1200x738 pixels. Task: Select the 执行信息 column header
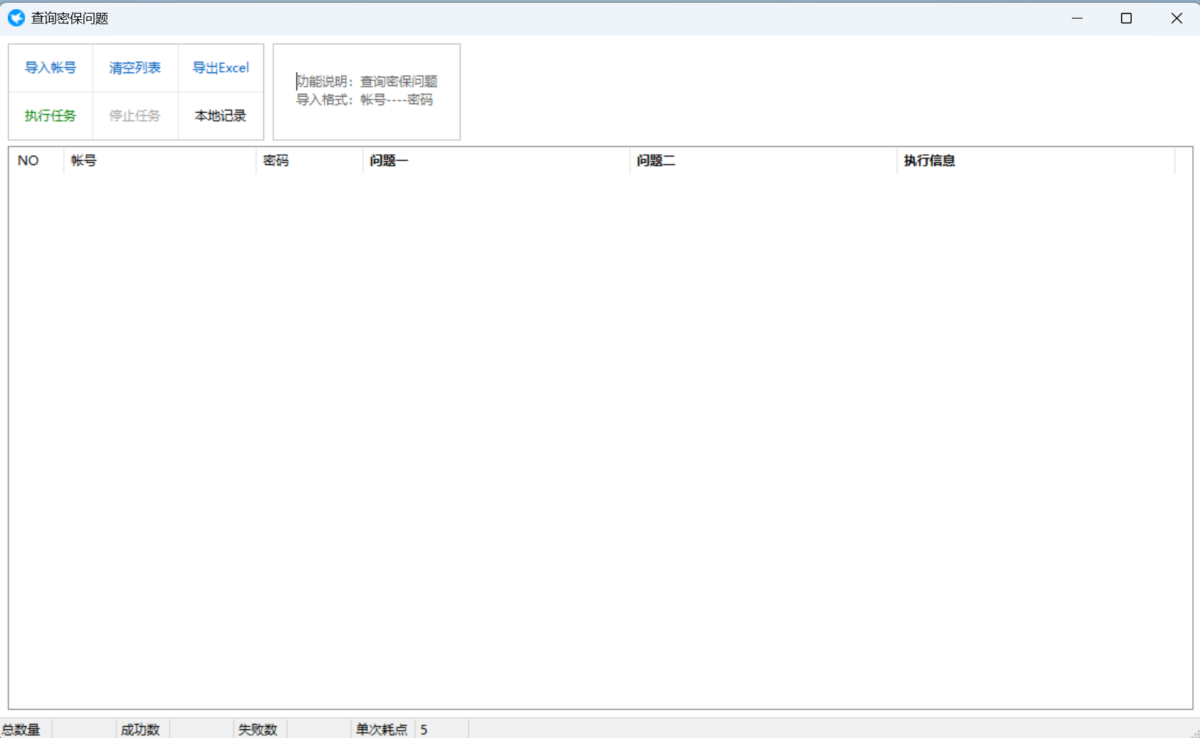(x=1035, y=160)
